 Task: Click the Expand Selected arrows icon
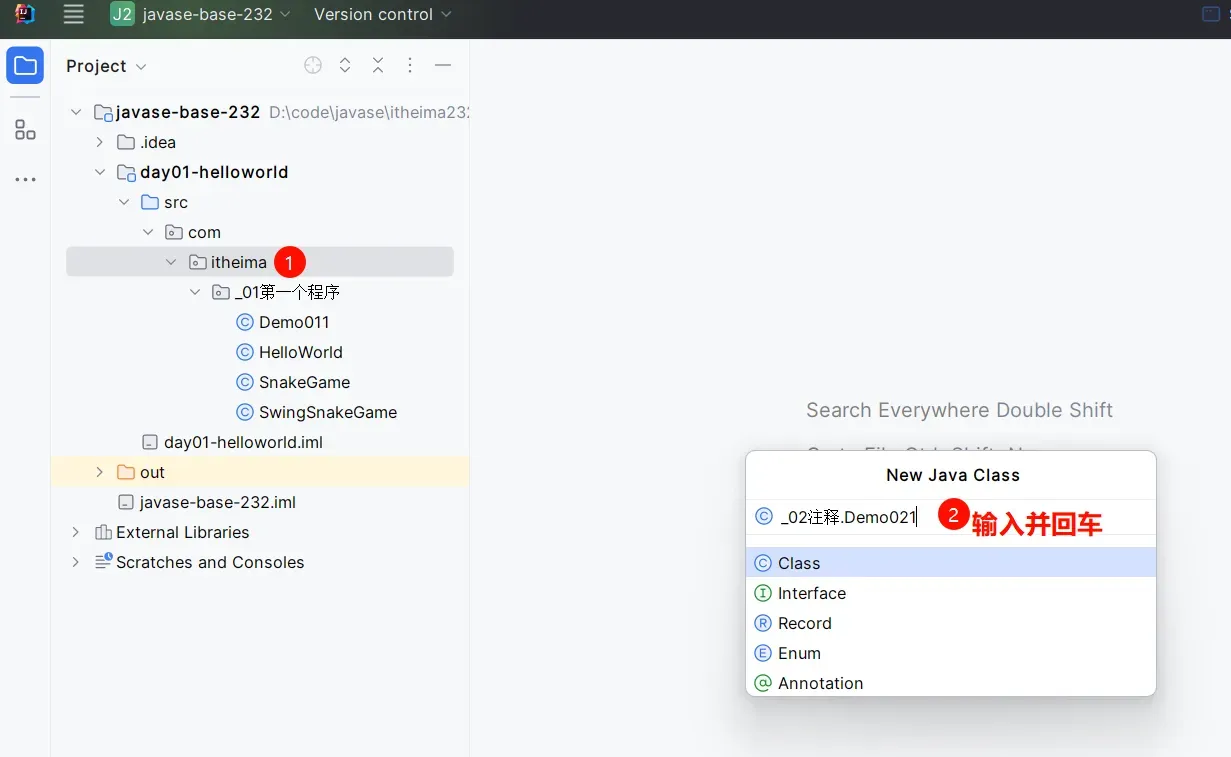pyautogui.click(x=345, y=66)
